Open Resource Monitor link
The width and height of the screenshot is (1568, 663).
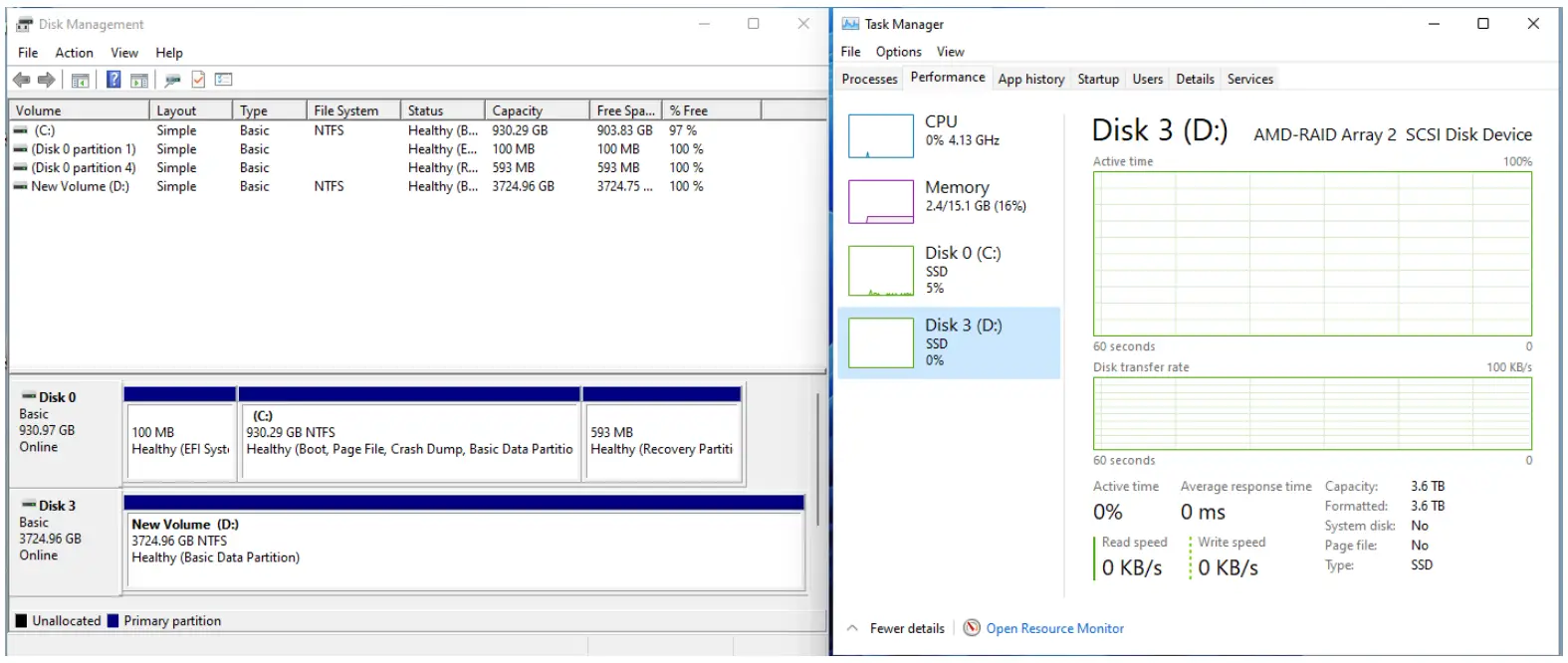click(x=1054, y=628)
